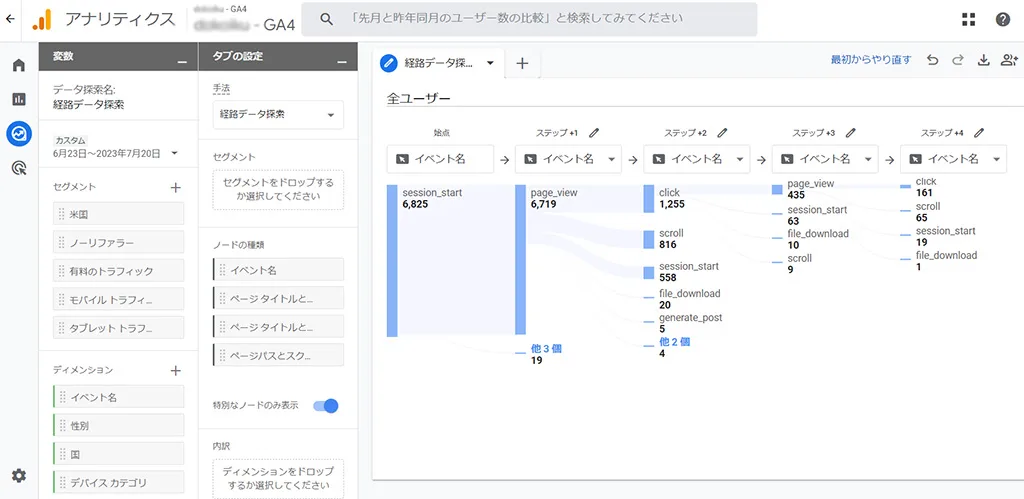Open the Home icon in left sidebar
The image size is (1024, 499).
(18, 66)
